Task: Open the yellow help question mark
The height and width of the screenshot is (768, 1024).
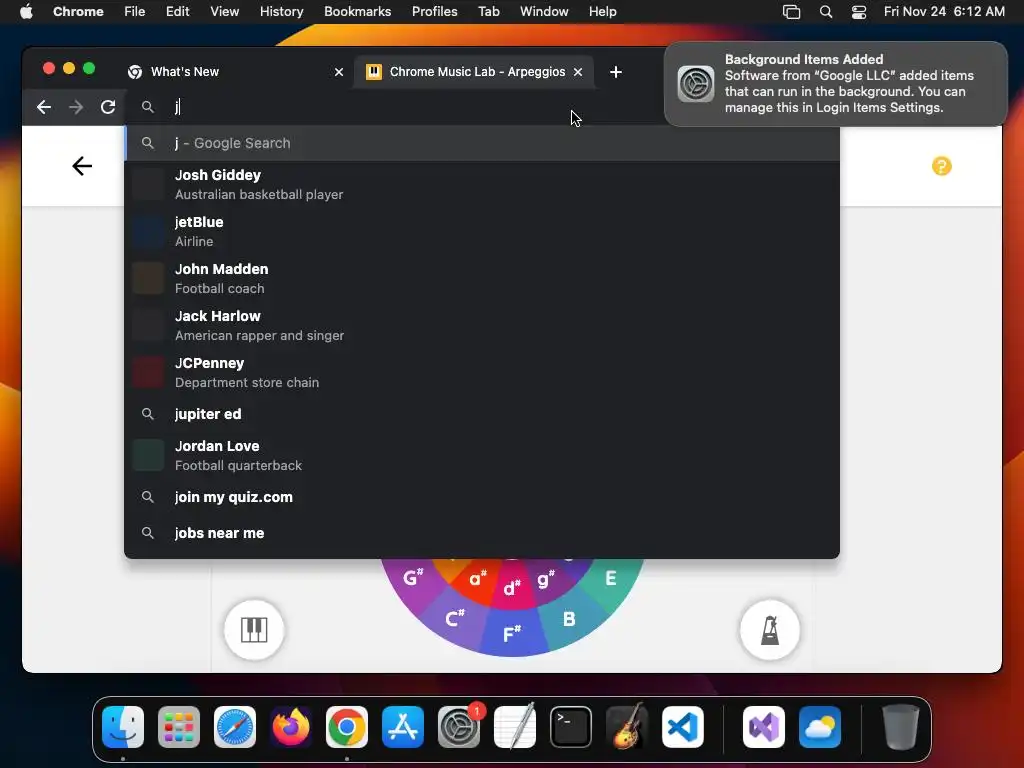Action: tap(941, 166)
